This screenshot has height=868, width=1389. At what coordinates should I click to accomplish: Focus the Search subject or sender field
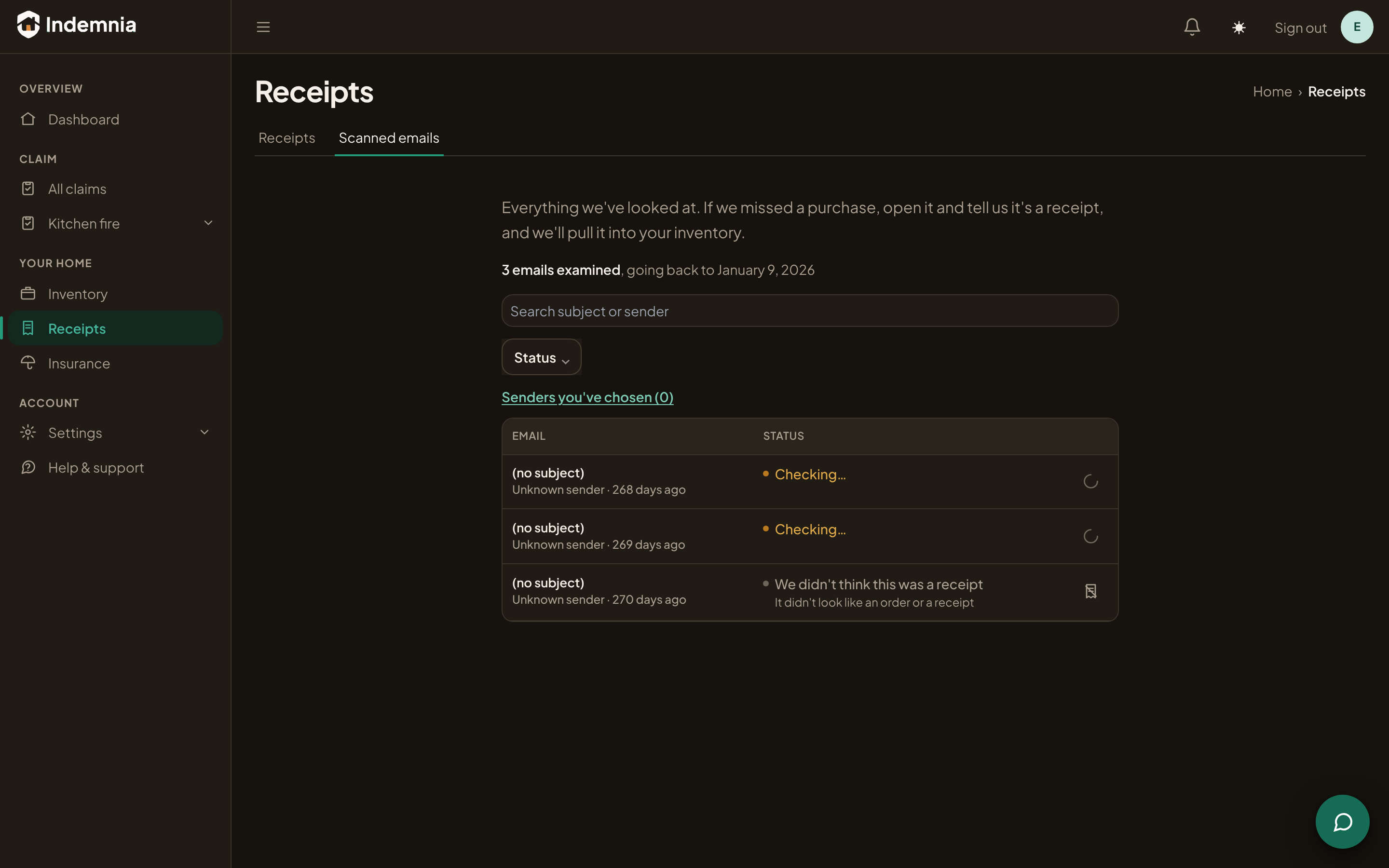click(x=810, y=311)
